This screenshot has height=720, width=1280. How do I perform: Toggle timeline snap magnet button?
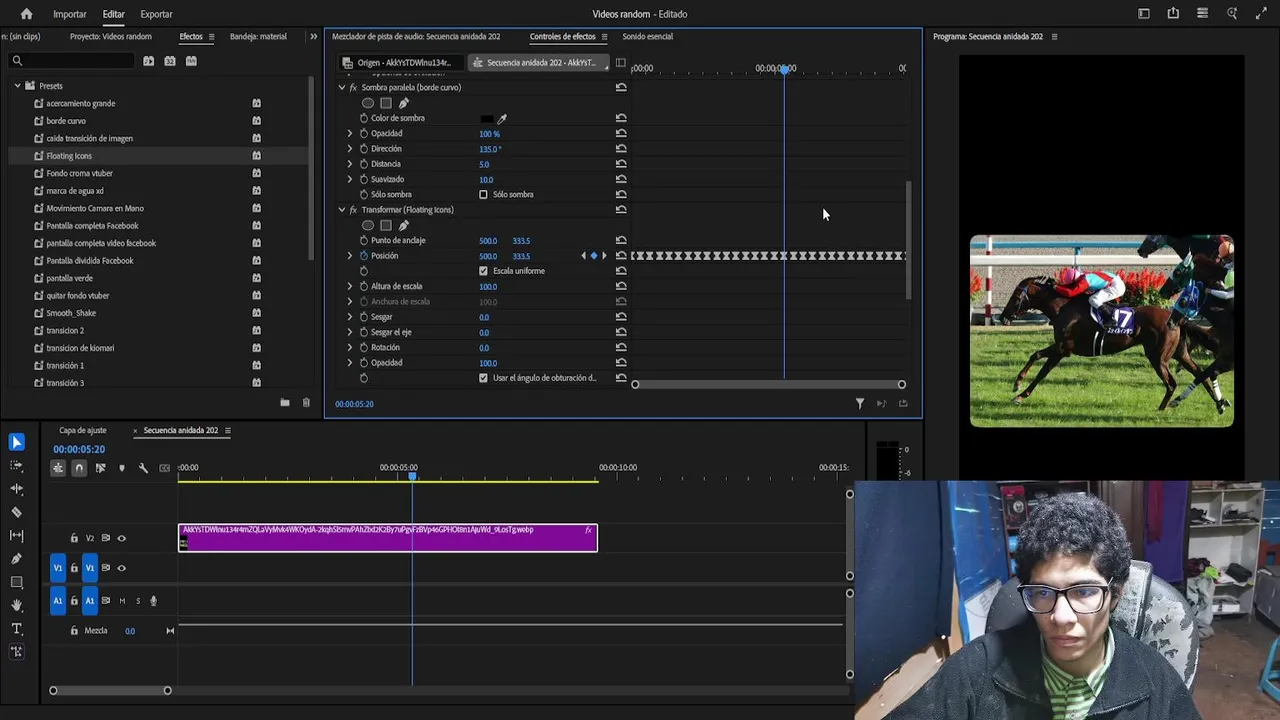point(79,468)
